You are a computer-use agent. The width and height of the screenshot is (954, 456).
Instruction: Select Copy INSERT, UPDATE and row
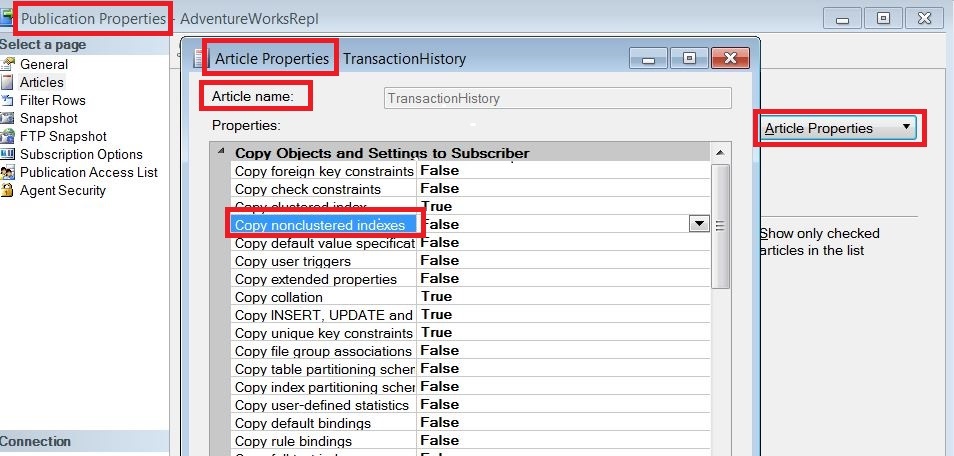pos(470,315)
